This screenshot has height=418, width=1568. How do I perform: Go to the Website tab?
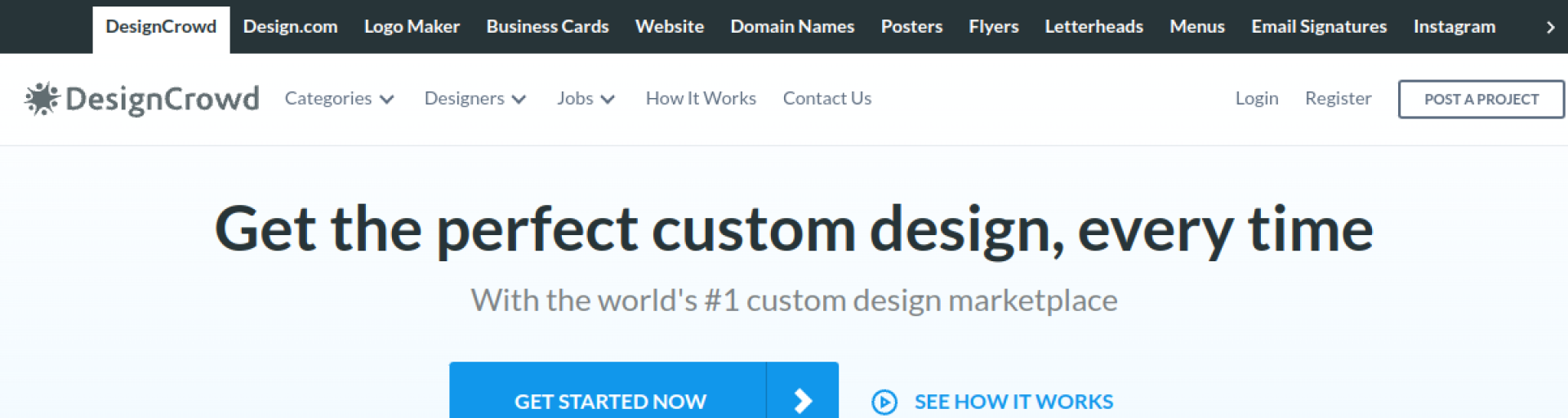click(669, 27)
